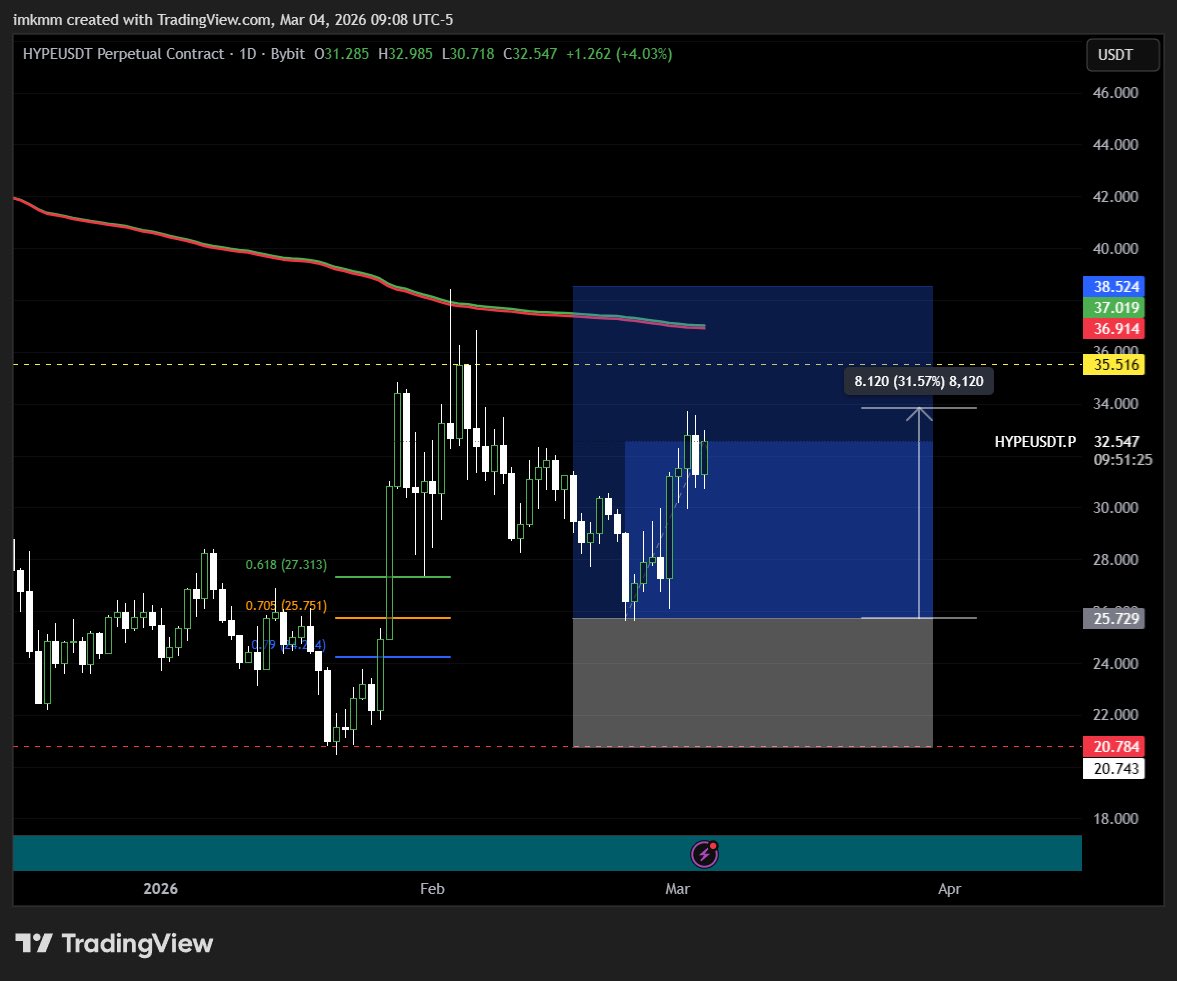Viewport: 1177px width, 981px height.
Task: Select the yellow 35.516 price label
Action: (1114, 365)
